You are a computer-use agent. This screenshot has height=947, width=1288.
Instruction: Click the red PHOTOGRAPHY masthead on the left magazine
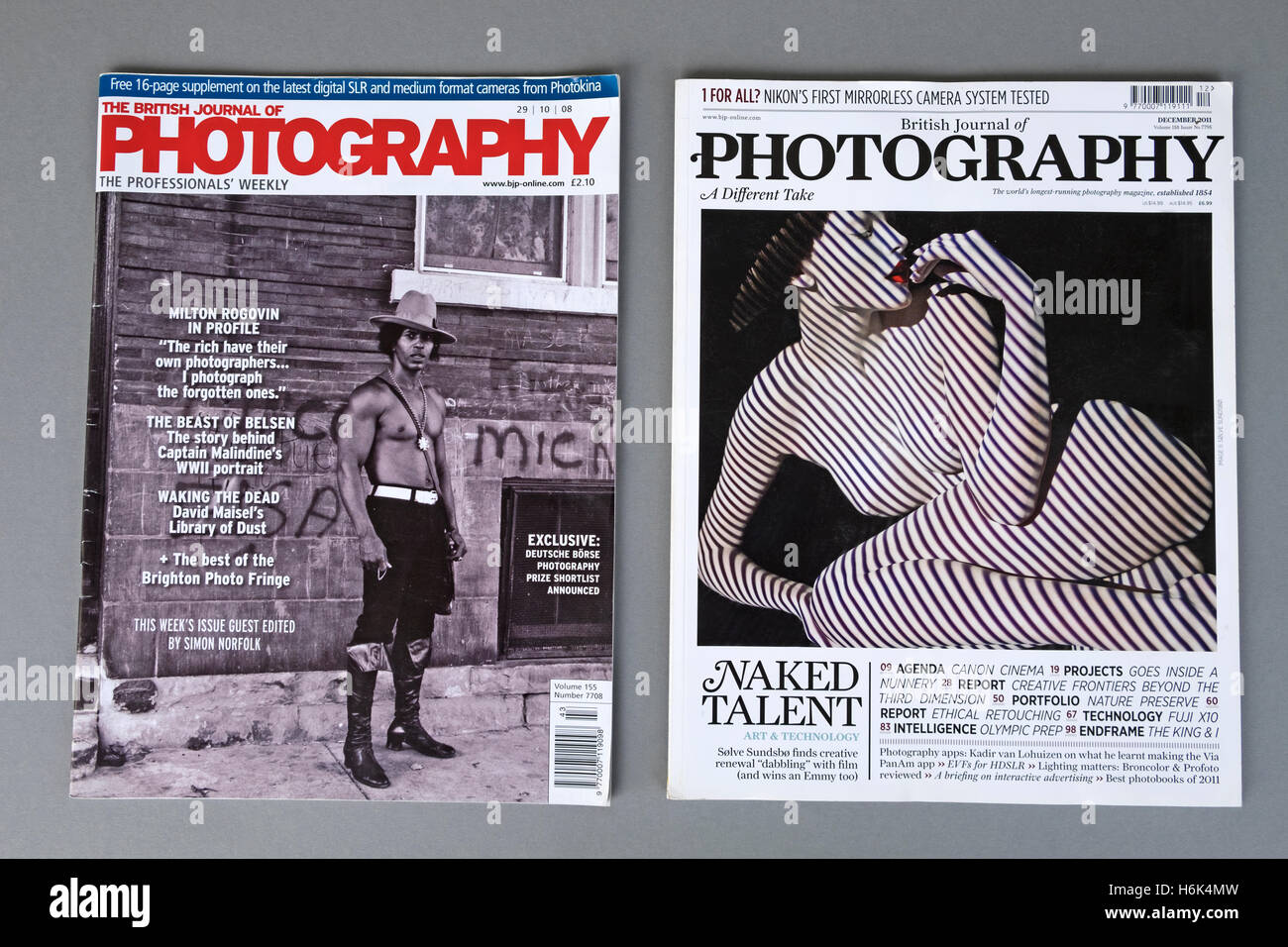(354, 145)
